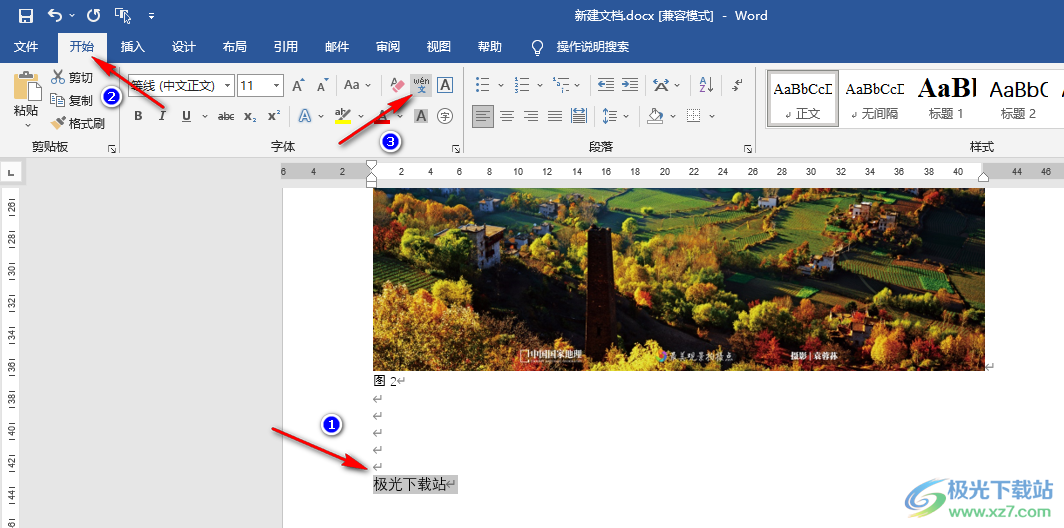The height and width of the screenshot is (528, 1064).
Task: Switch to the 审阅 tab
Action: tap(388, 47)
